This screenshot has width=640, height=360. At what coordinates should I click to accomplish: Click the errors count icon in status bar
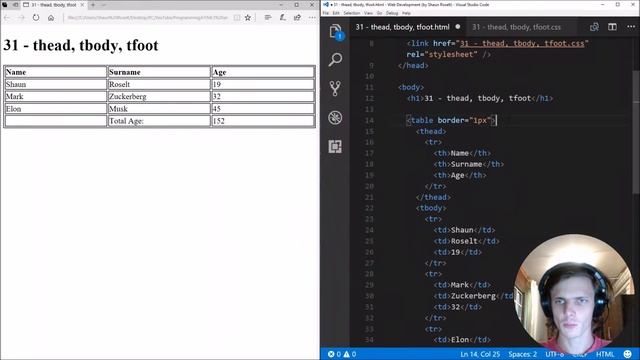(x=334, y=354)
